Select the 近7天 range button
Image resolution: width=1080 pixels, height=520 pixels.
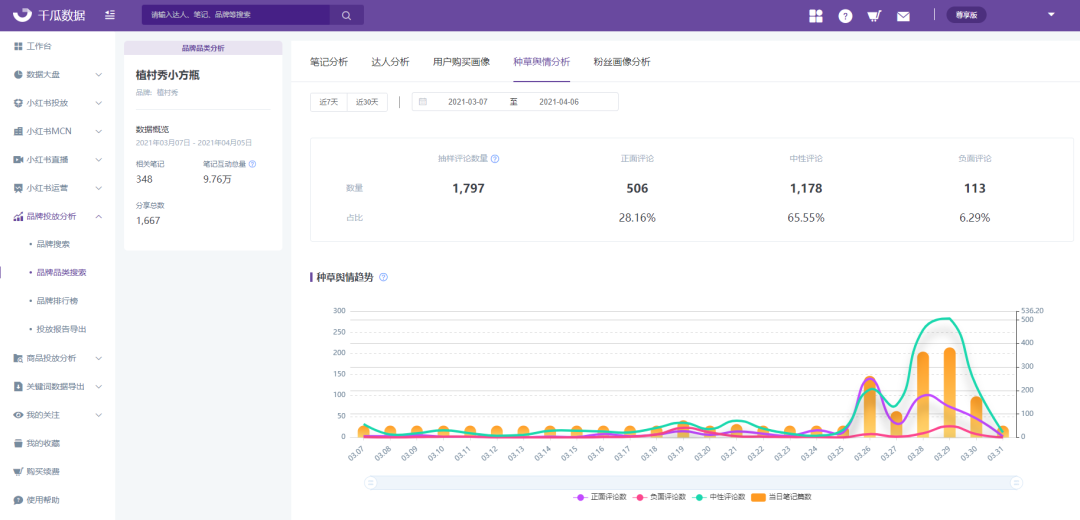(x=329, y=102)
